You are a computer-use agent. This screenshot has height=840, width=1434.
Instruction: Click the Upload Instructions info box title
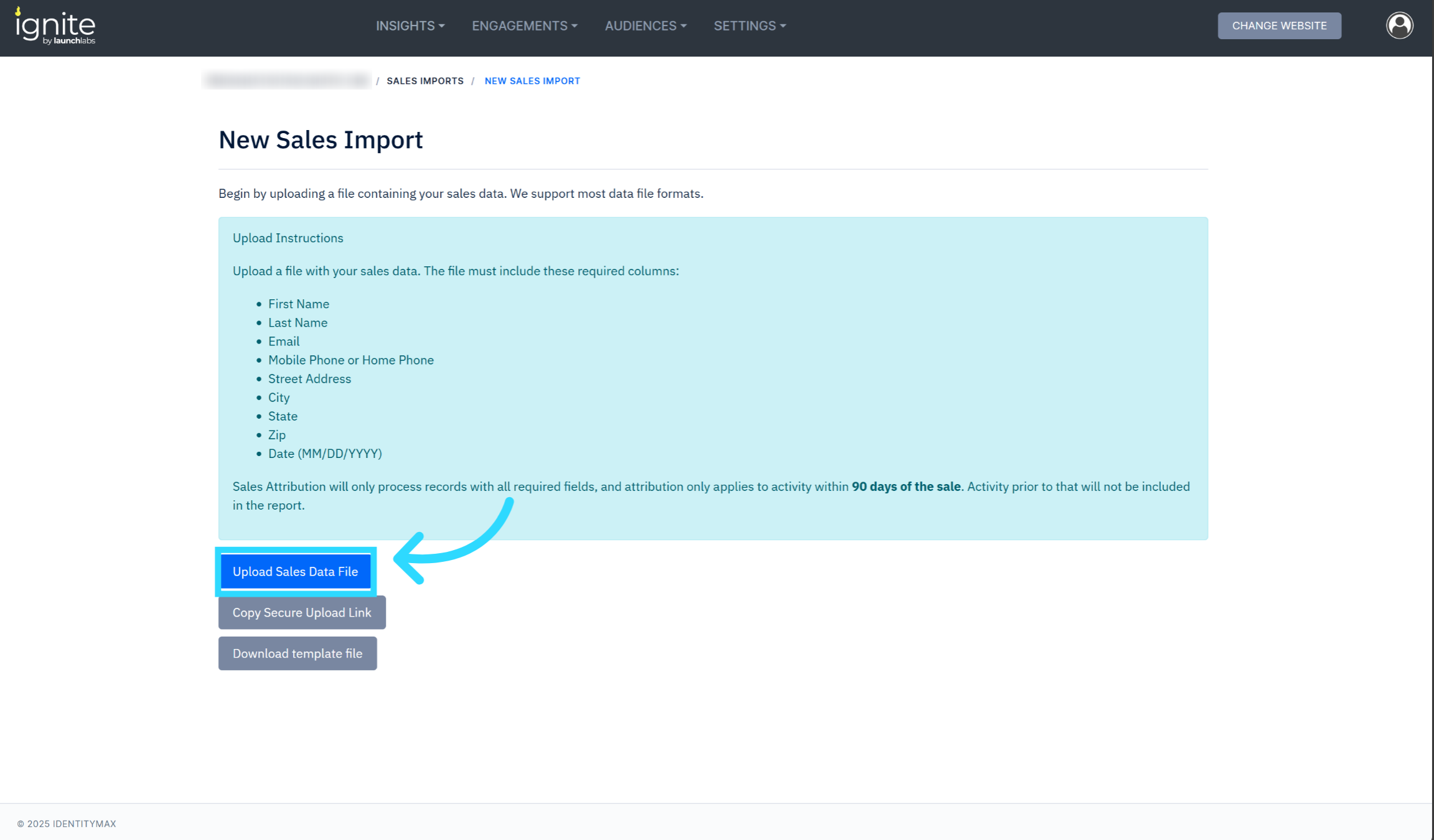288,238
